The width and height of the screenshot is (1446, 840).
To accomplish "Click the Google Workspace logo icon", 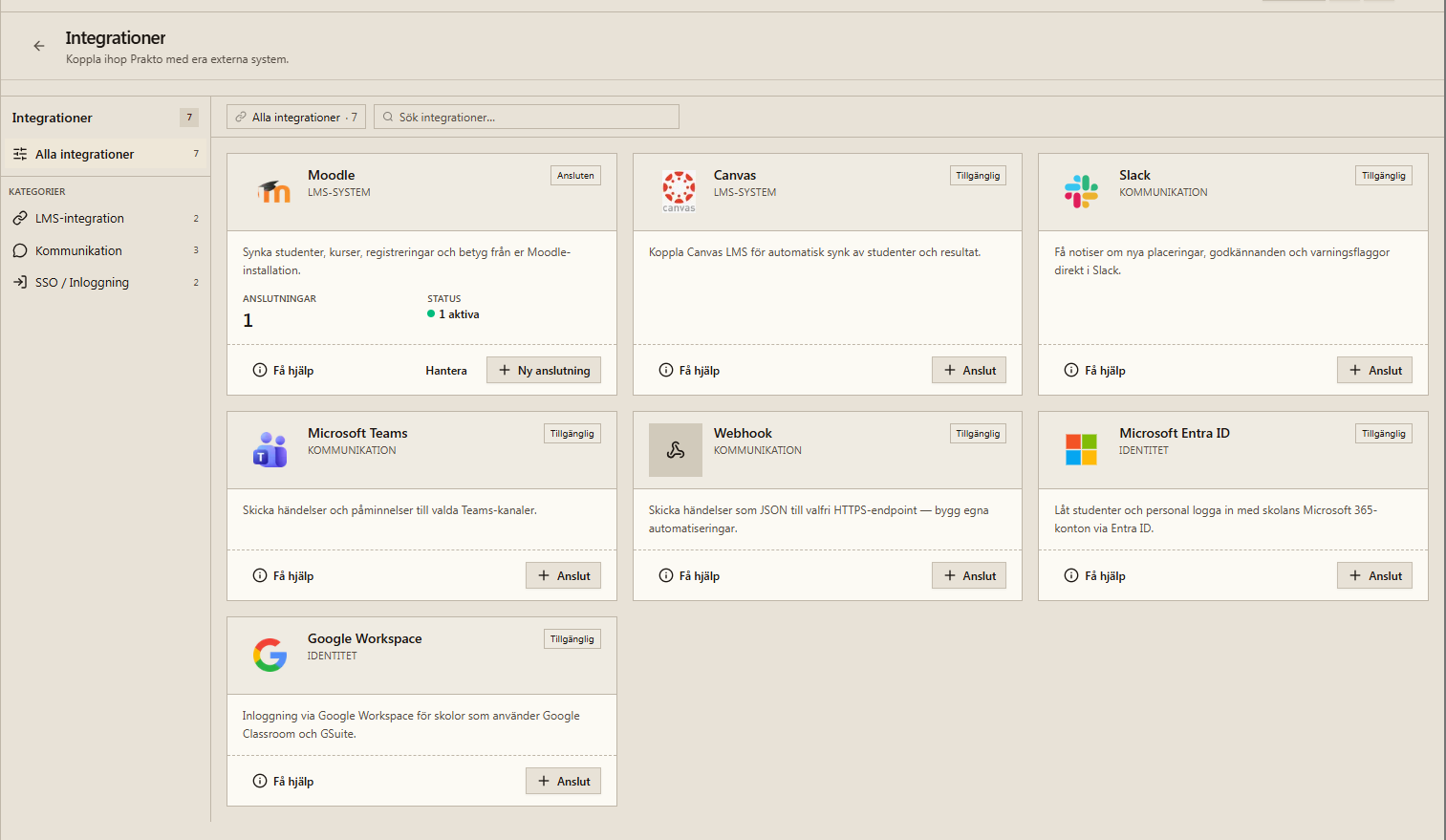I will pos(270,655).
